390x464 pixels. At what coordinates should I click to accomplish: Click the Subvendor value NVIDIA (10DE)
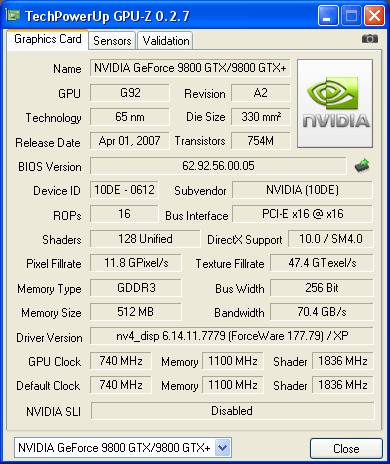302,190
